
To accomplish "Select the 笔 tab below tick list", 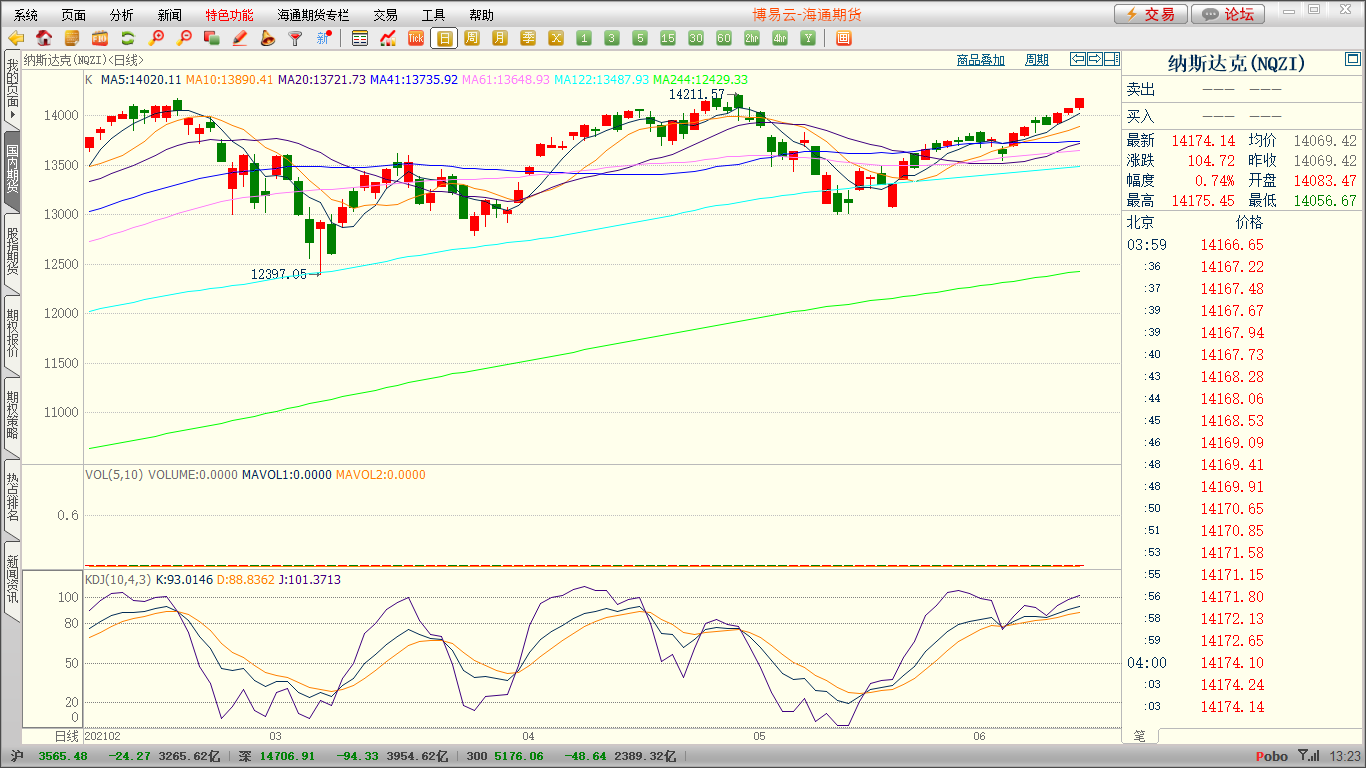I will point(1140,735).
